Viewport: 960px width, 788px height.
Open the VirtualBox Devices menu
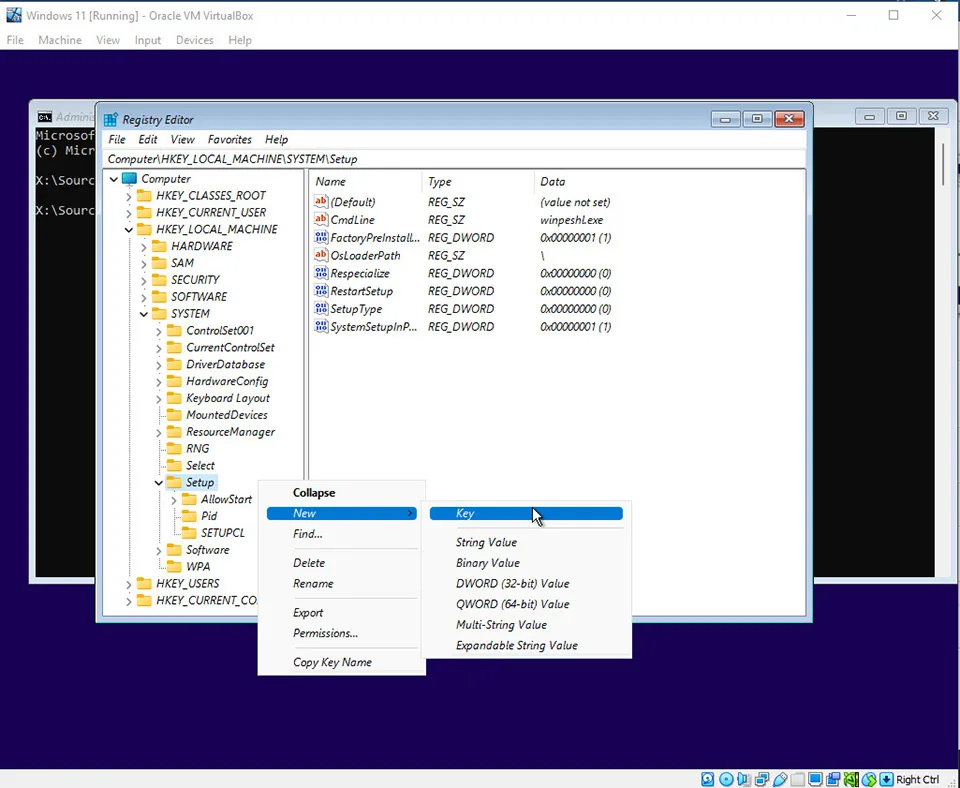195,40
